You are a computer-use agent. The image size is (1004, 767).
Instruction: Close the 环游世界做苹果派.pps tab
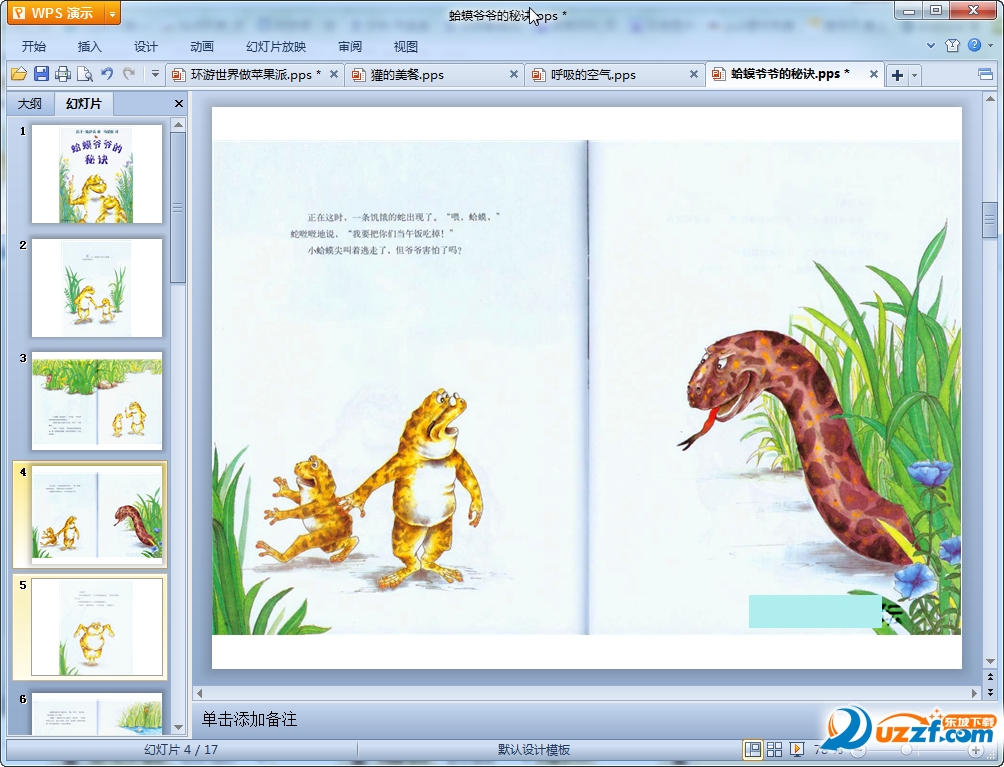334,74
